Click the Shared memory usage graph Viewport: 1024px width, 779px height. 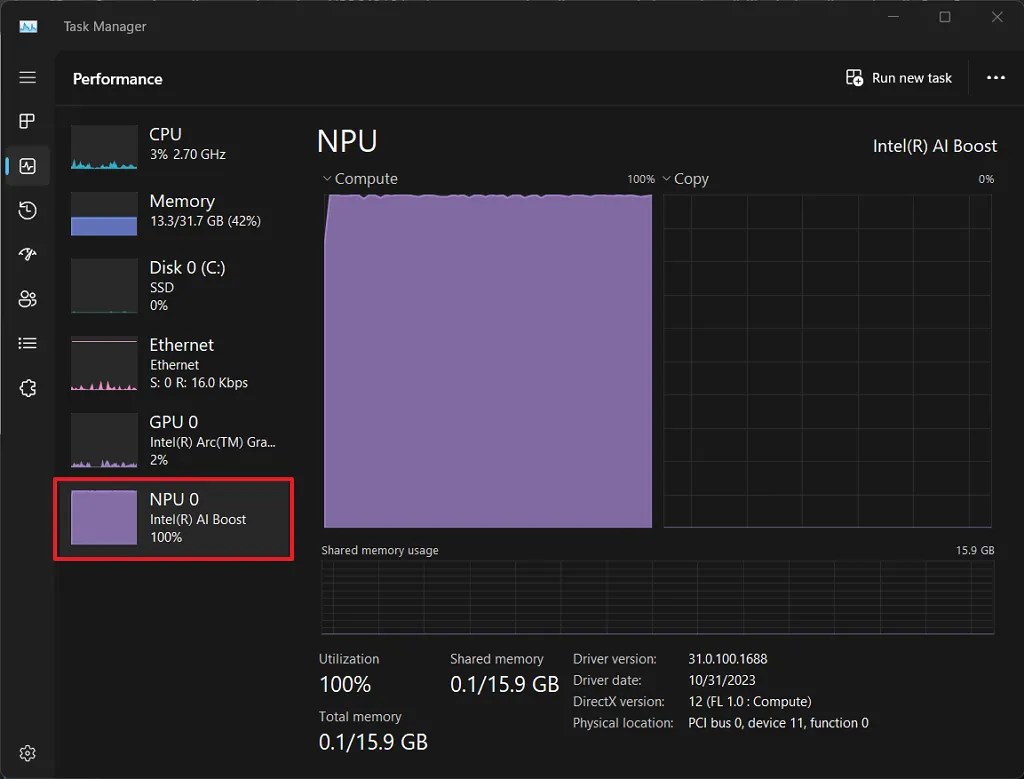pyautogui.click(x=657, y=598)
